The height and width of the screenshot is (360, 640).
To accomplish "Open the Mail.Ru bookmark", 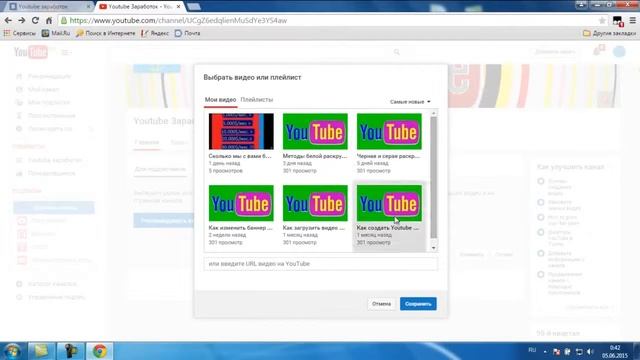I will [56, 33].
